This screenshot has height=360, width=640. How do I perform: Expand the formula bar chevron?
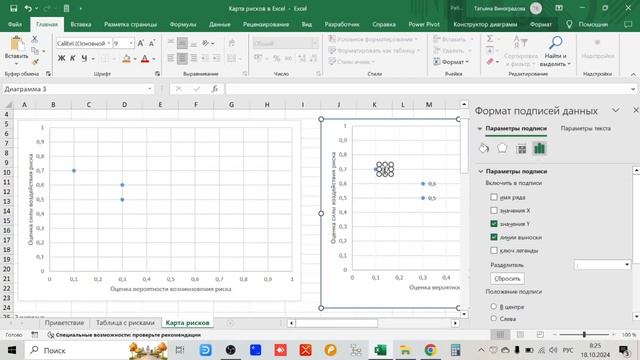tap(633, 89)
